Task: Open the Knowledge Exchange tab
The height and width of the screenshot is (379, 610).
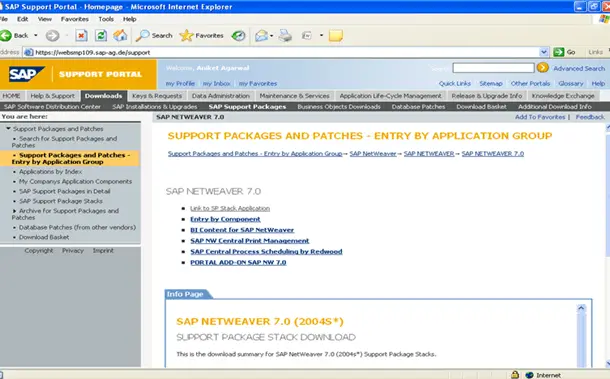Action: [563, 96]
